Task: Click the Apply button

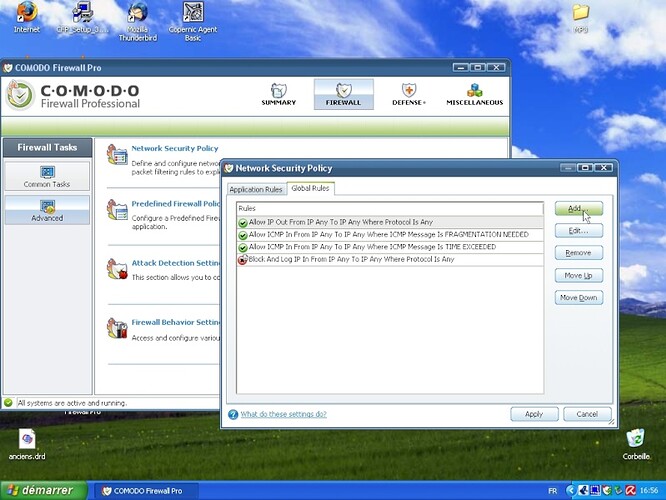Action: point(534,414)
